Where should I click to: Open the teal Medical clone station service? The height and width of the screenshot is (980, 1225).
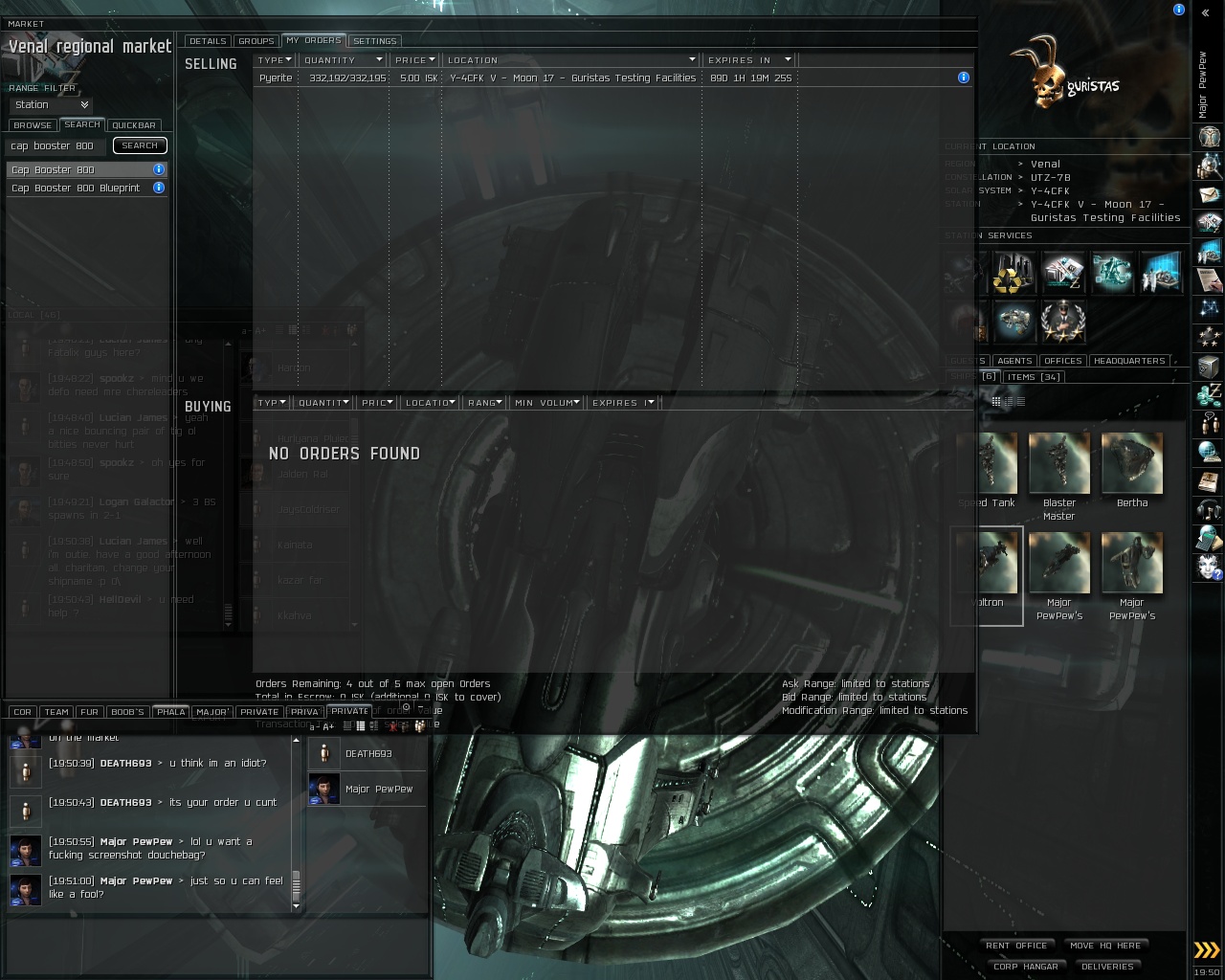pyautogui.click(x=1112, y=272)
